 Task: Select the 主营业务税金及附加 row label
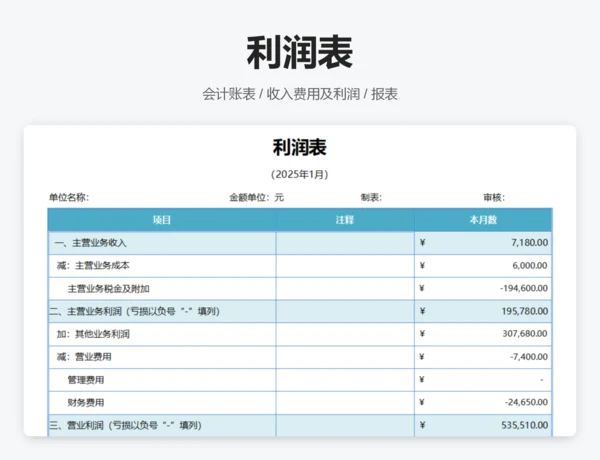pos(108,289)
